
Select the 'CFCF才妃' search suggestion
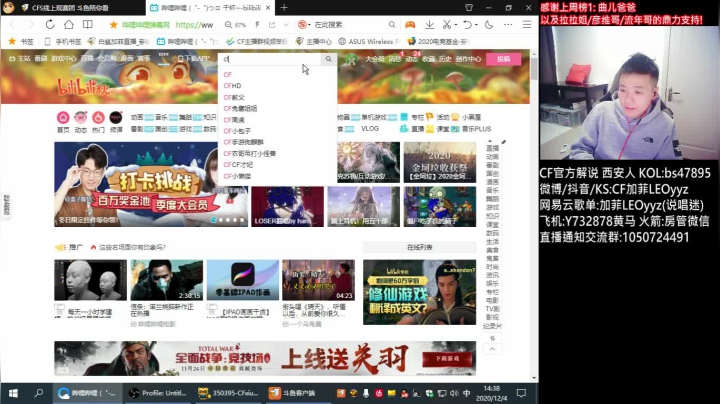(238, 165)
